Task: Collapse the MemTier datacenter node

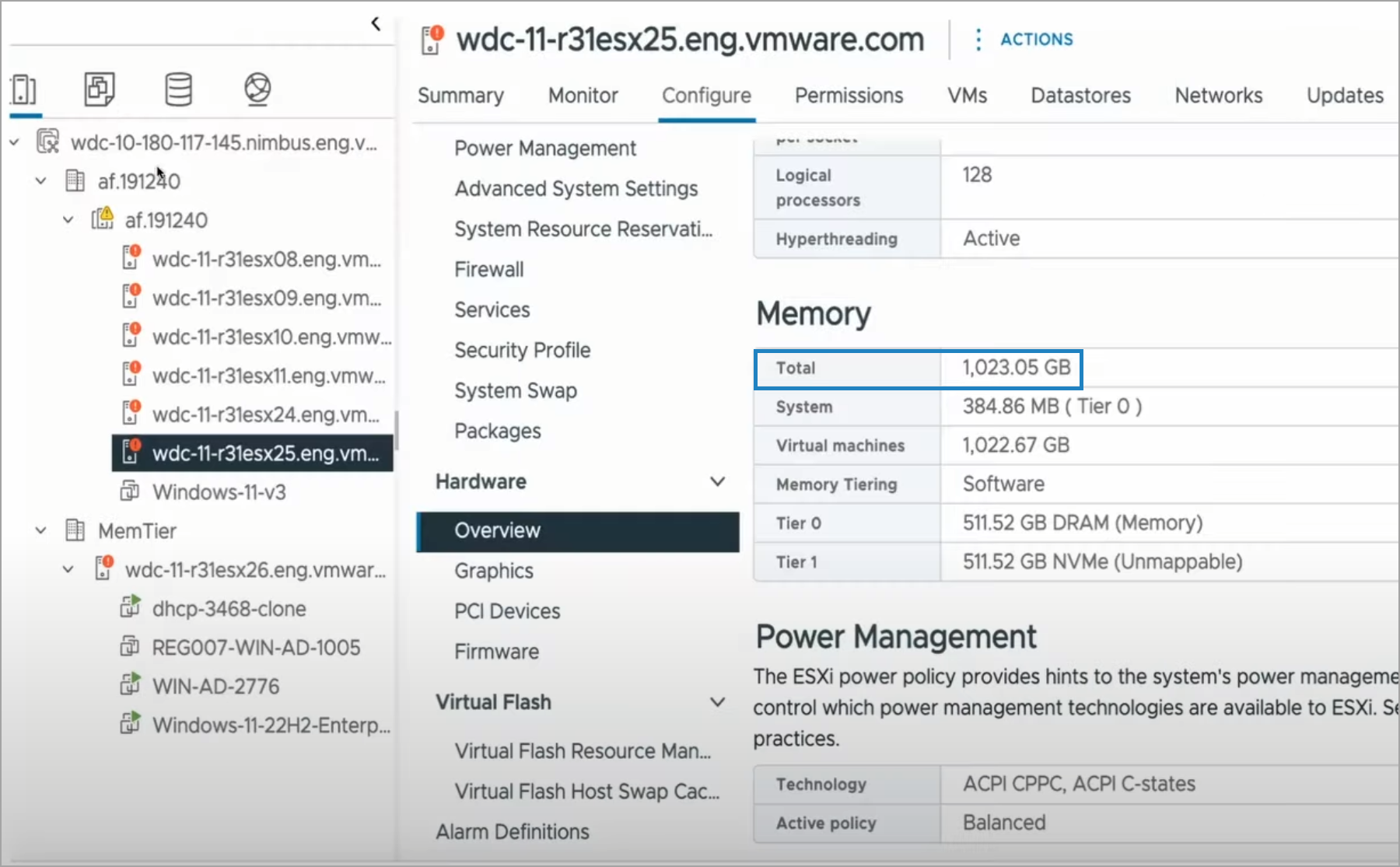Action: pyautogui.click(x=41, y=531)
